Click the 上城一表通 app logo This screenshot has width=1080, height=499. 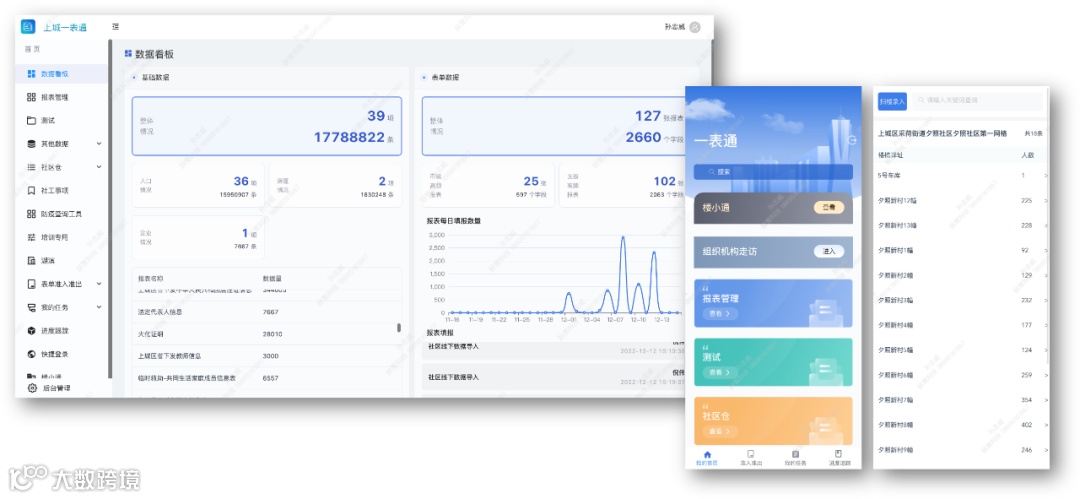(28, 27)
